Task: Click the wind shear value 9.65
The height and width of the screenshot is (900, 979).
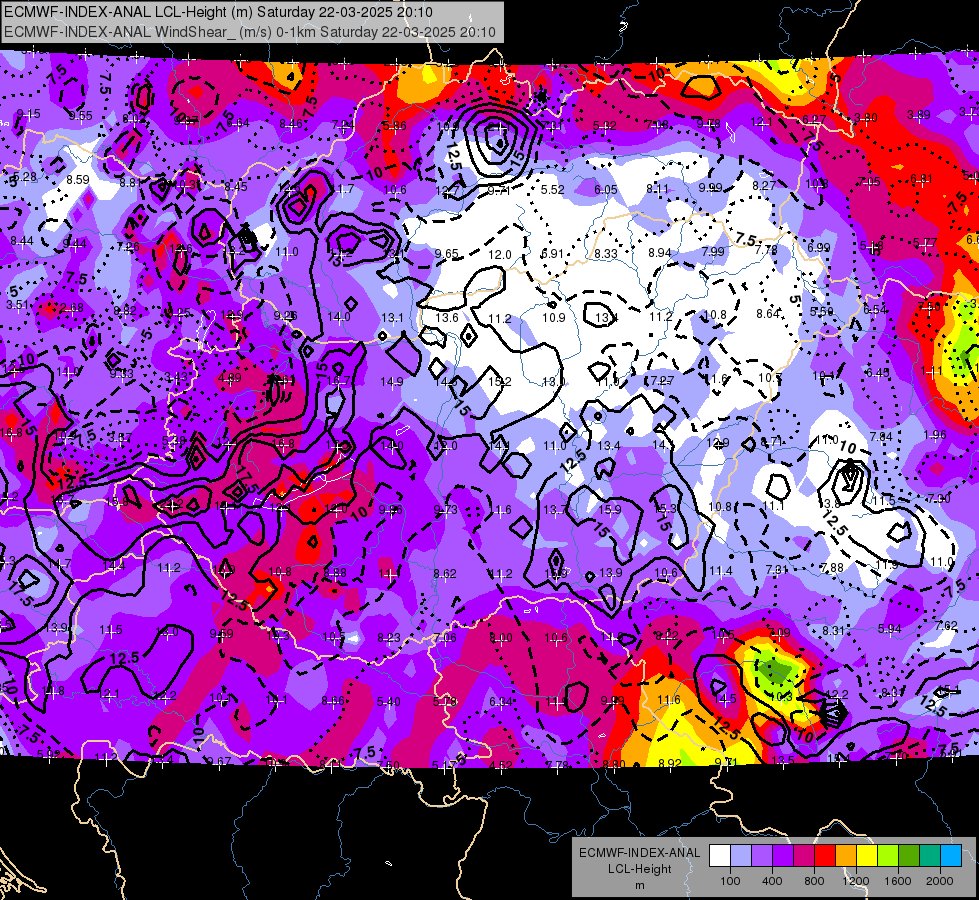Action: [446, 253]
